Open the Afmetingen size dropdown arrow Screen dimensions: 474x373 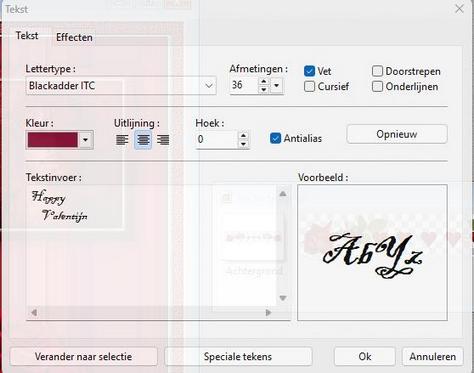[x=276, y=85]
